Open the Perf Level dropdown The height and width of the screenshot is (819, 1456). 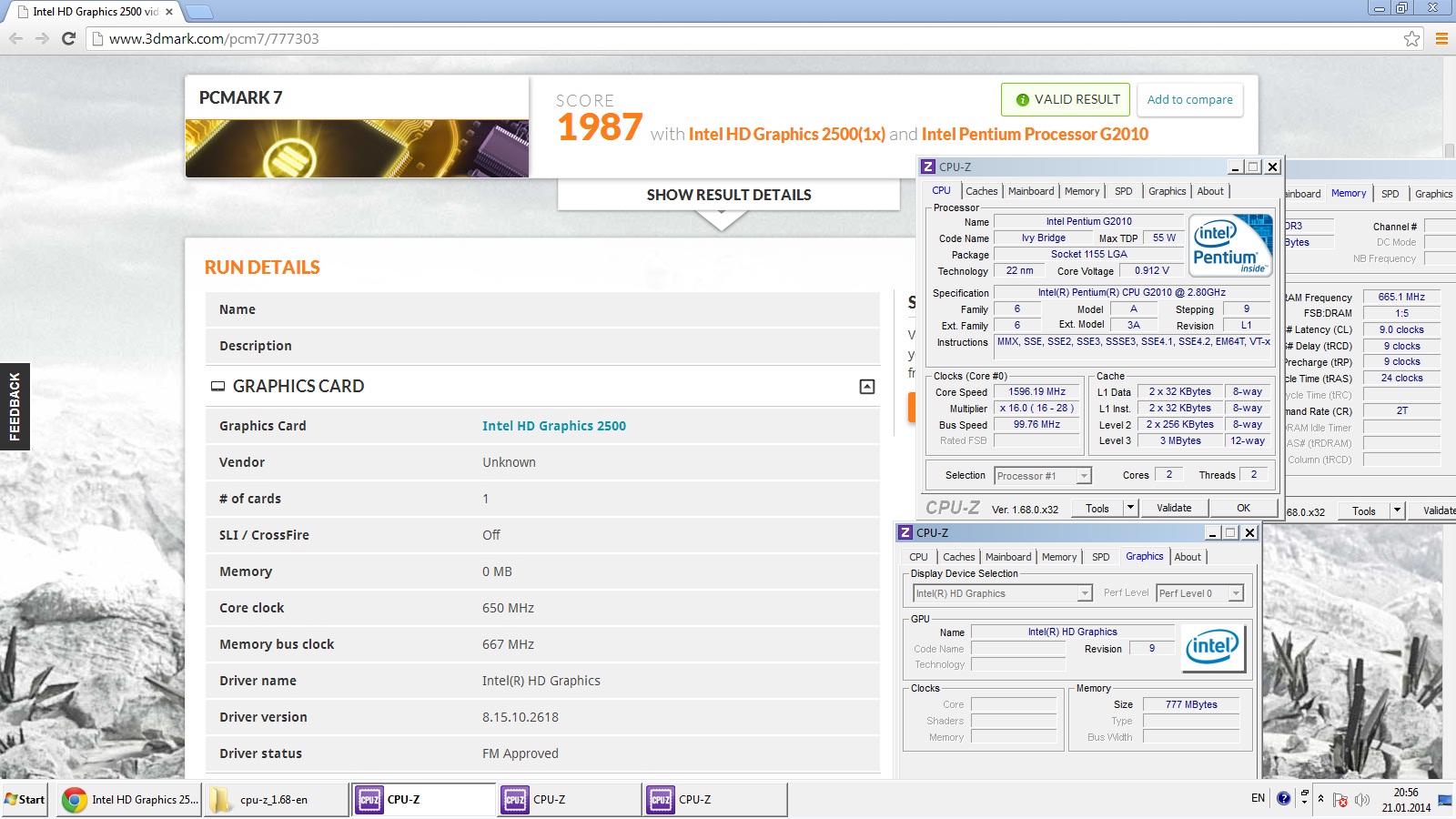point(1199,593)
